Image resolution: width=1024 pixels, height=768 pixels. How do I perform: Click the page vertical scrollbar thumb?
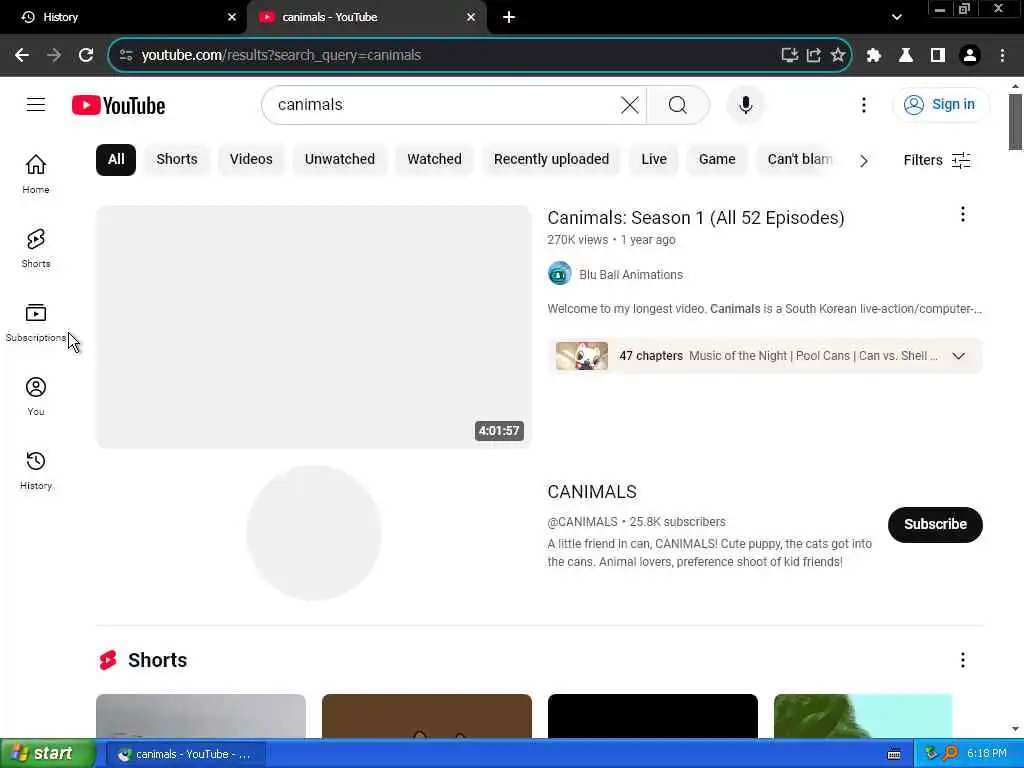[x=1015, y=121]
